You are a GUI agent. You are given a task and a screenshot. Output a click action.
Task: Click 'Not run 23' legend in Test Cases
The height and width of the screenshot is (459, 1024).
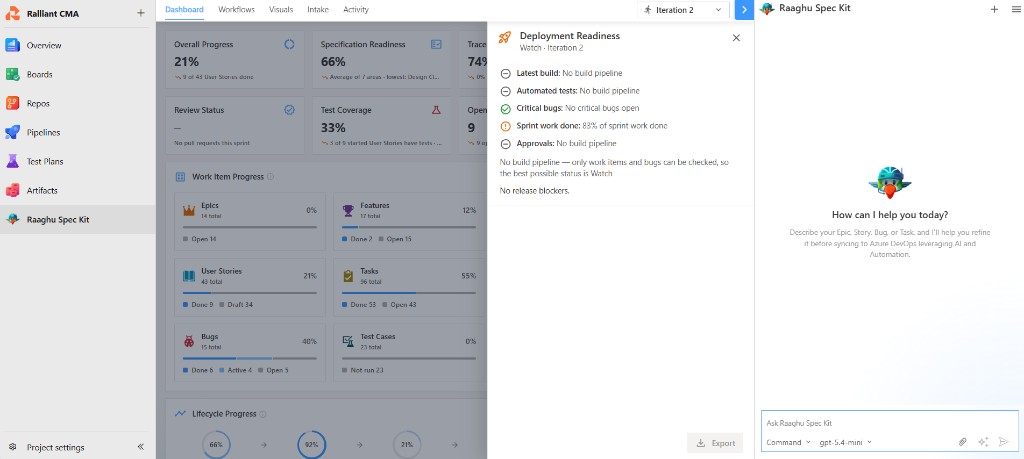(x=362, y=370)
